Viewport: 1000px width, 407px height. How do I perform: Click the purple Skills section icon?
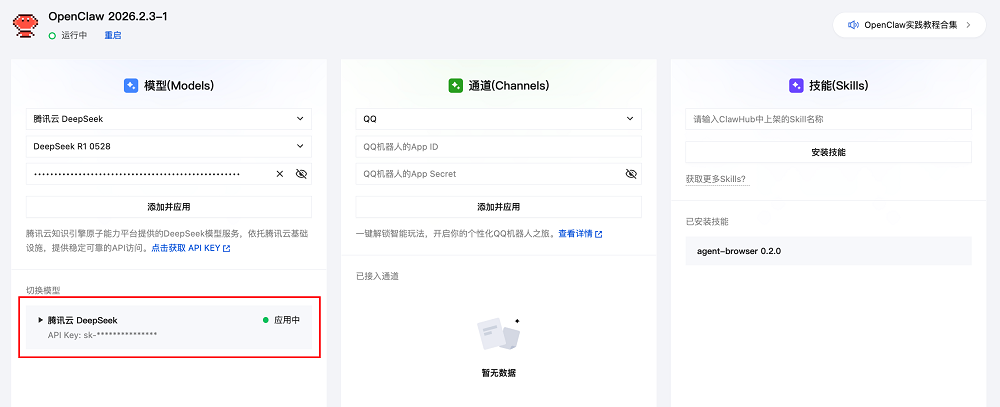pyautogui.click(x=796, y=85)
